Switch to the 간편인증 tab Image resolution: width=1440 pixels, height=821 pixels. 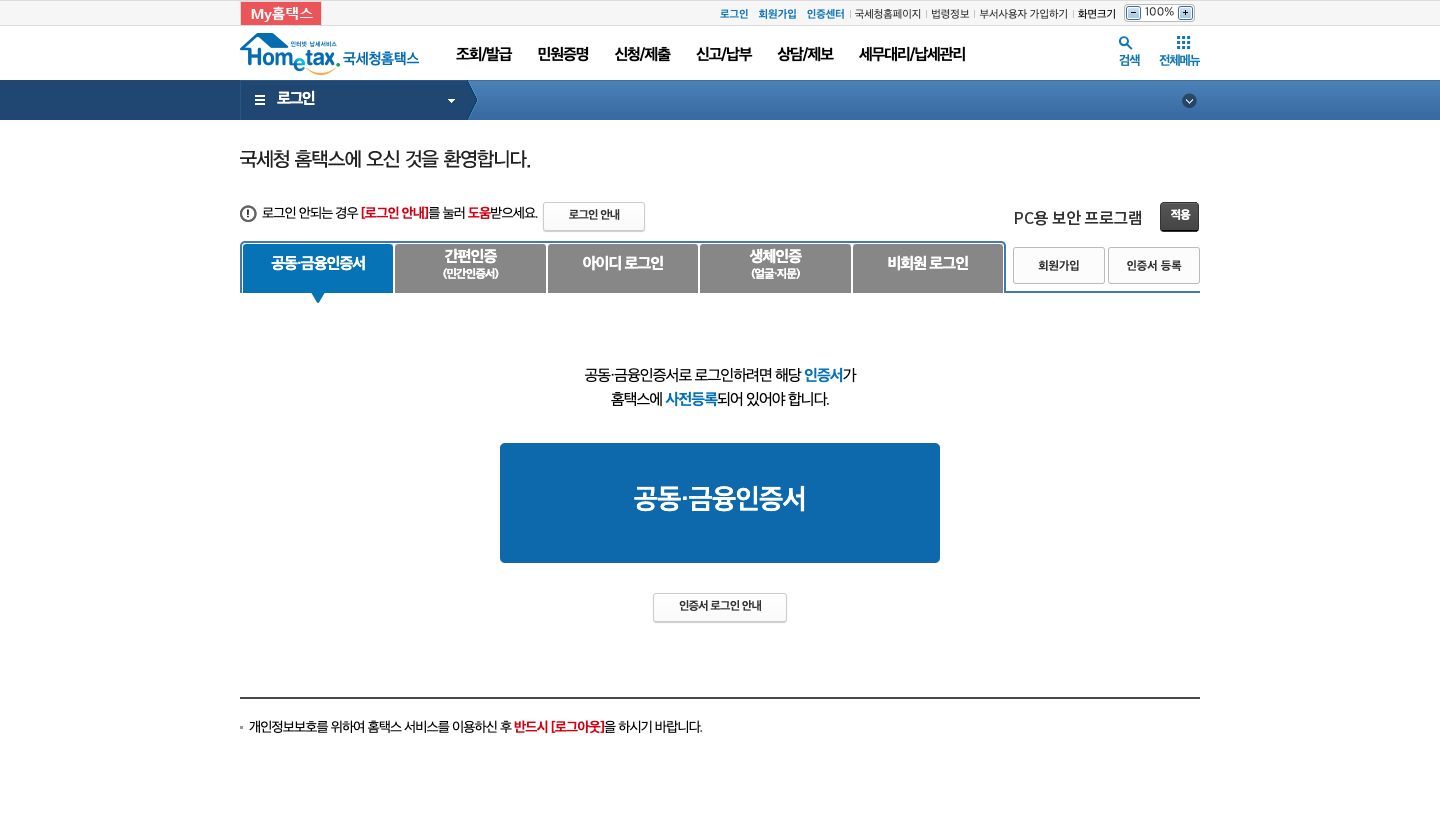470,267
